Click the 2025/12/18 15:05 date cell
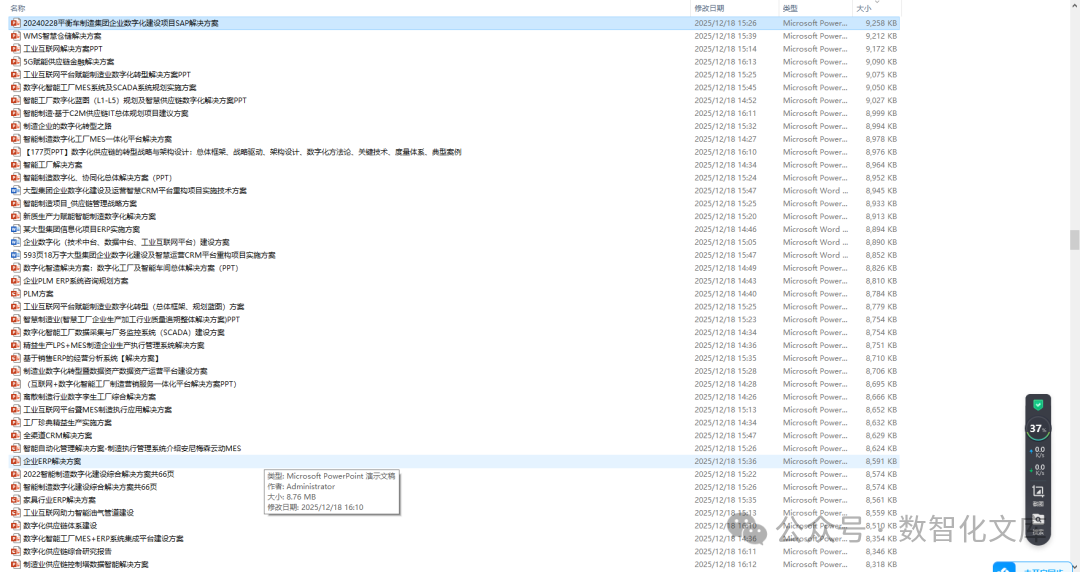 pos(725,243)
